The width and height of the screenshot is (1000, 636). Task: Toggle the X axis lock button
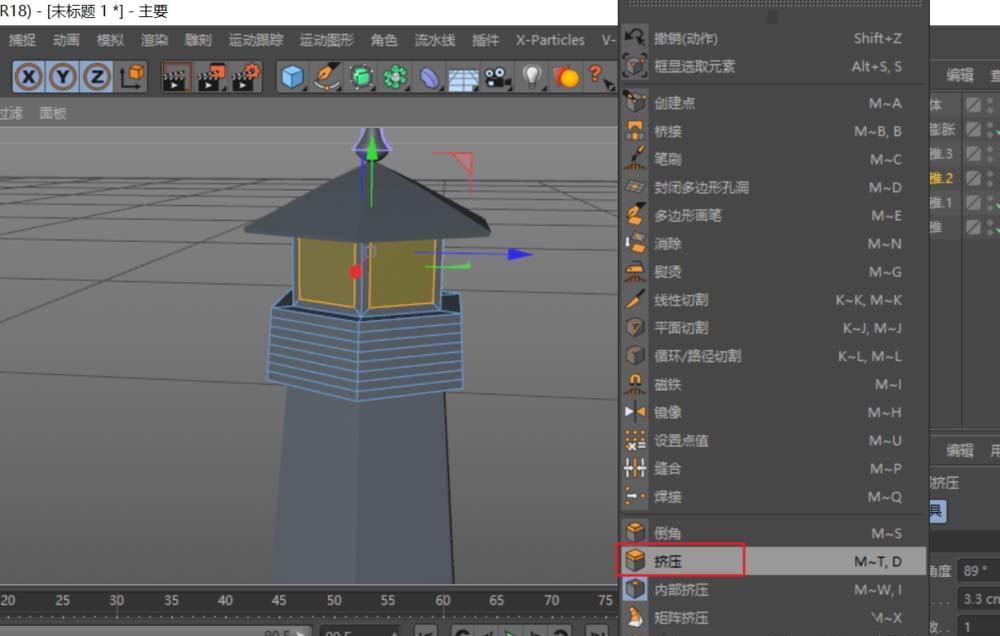(29, 77)
